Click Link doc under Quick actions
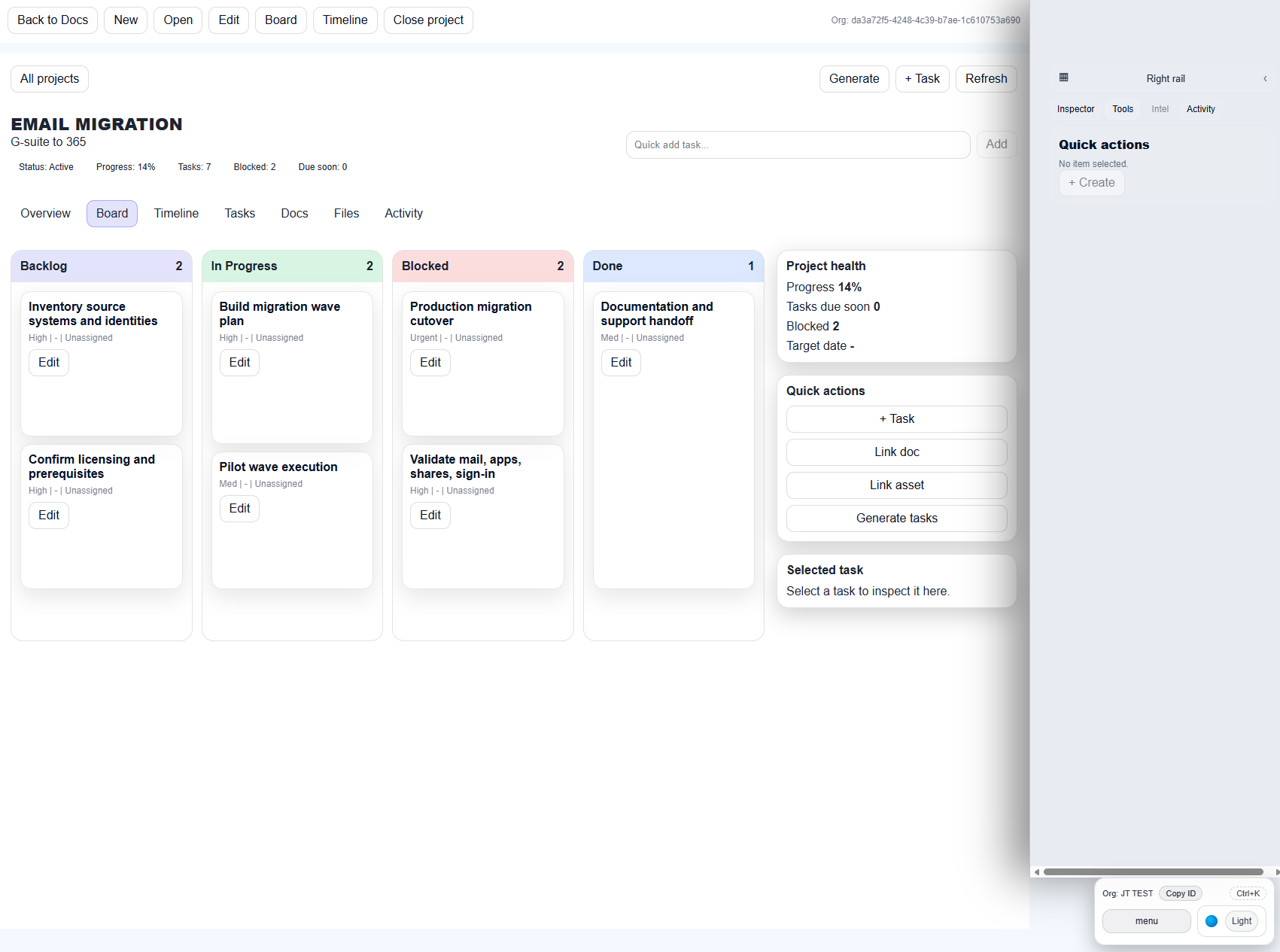The height and width of the screenshot is (952, 1280). tap(896, 452)
